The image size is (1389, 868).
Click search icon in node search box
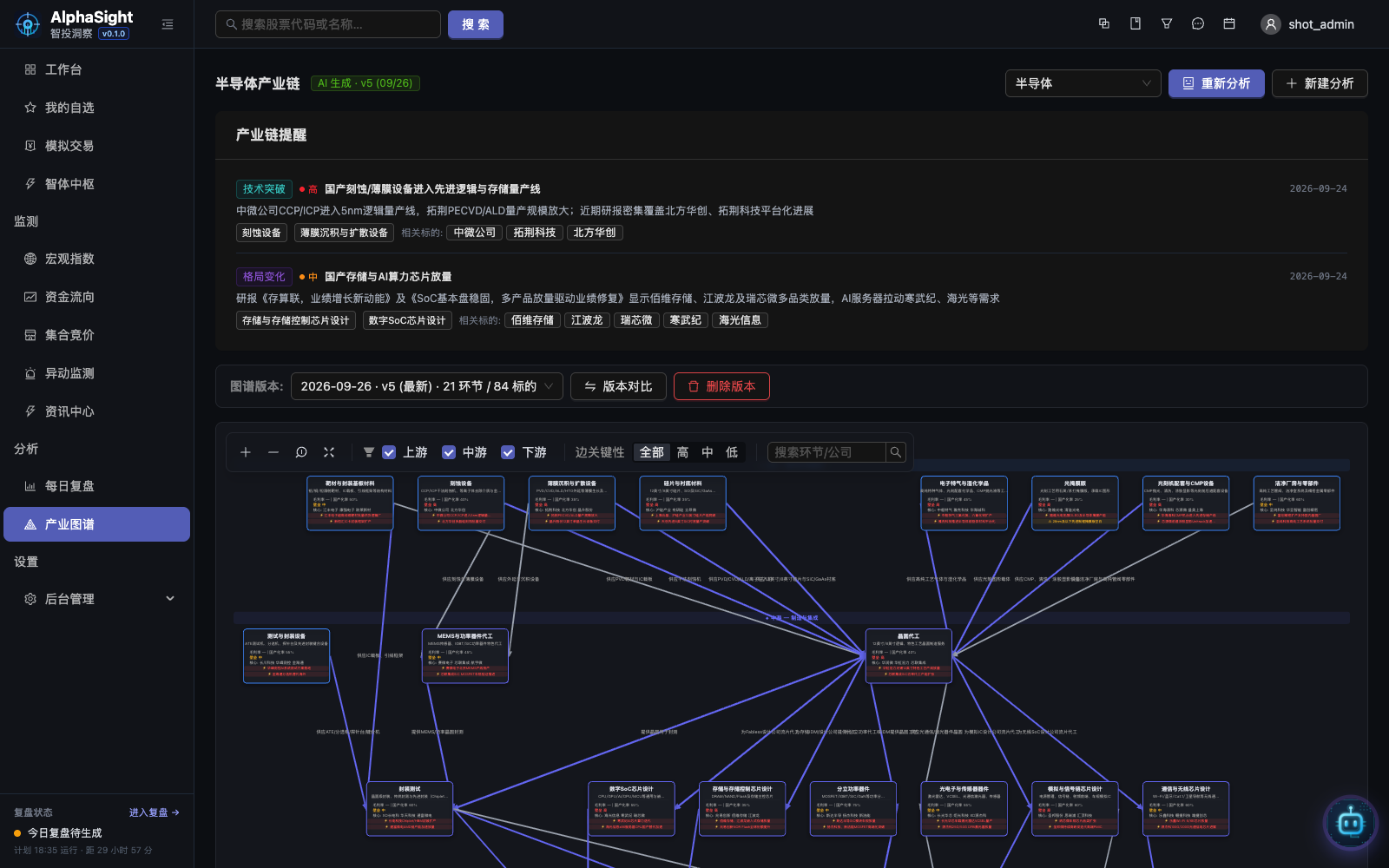[896, 452]
